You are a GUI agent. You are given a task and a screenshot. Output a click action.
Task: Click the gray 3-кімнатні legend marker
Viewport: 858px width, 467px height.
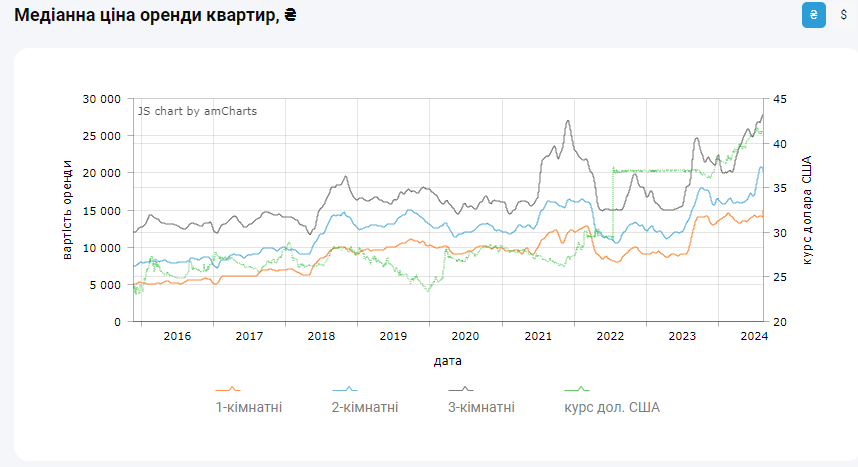(x=461, y=389)
